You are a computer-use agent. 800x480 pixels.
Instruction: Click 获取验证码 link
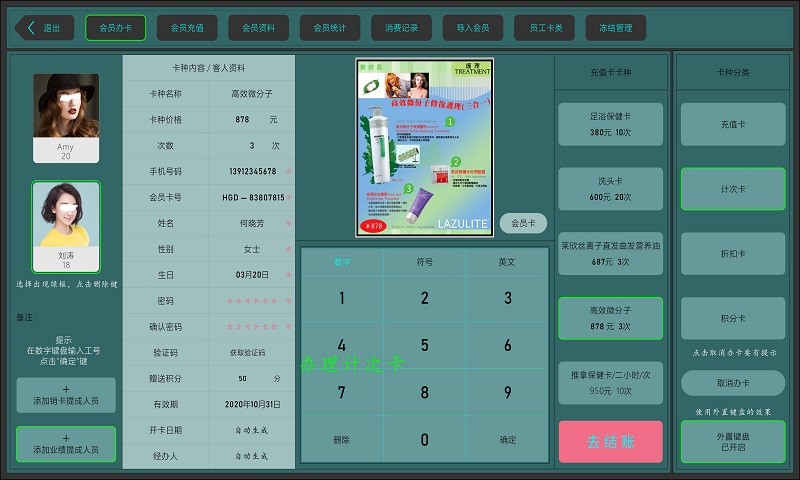pyautogui.click(x=247, y=352)
